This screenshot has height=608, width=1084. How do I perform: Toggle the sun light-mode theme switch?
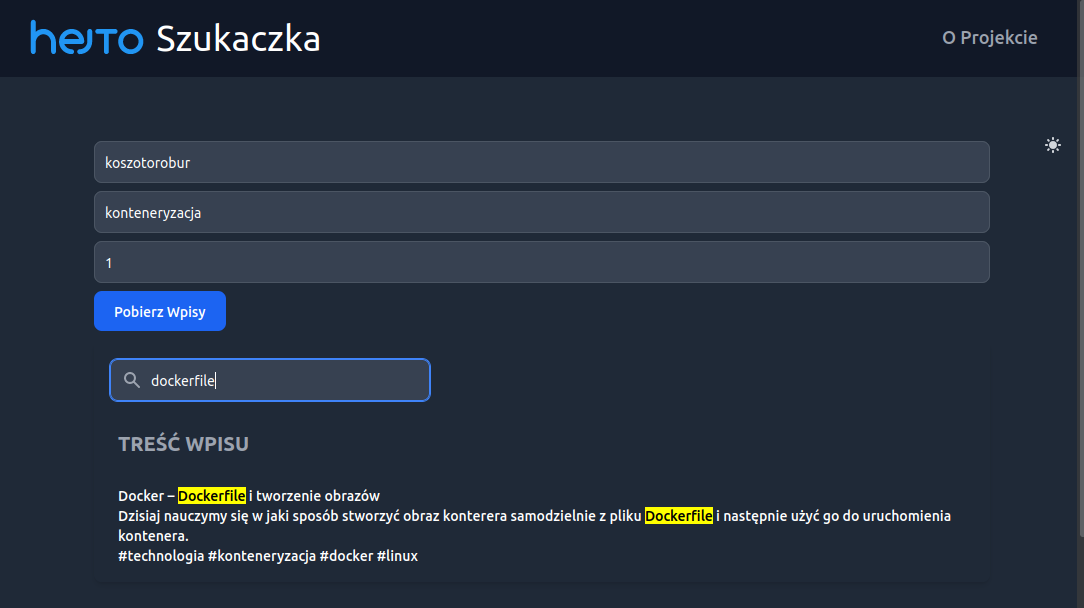(x=1052, y=145)
